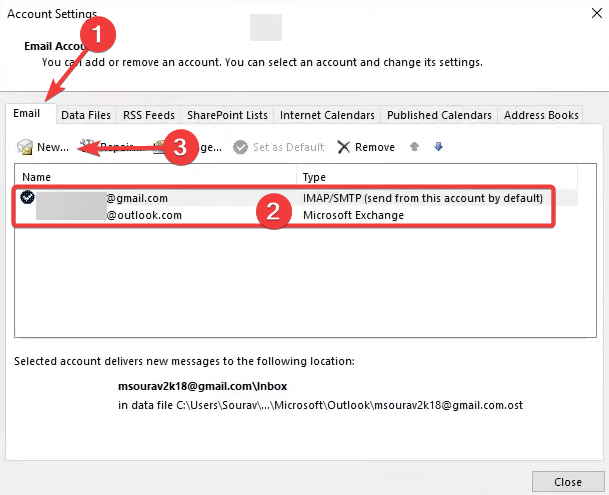
Task: Click the Type column header
Action: coord(437,177)
